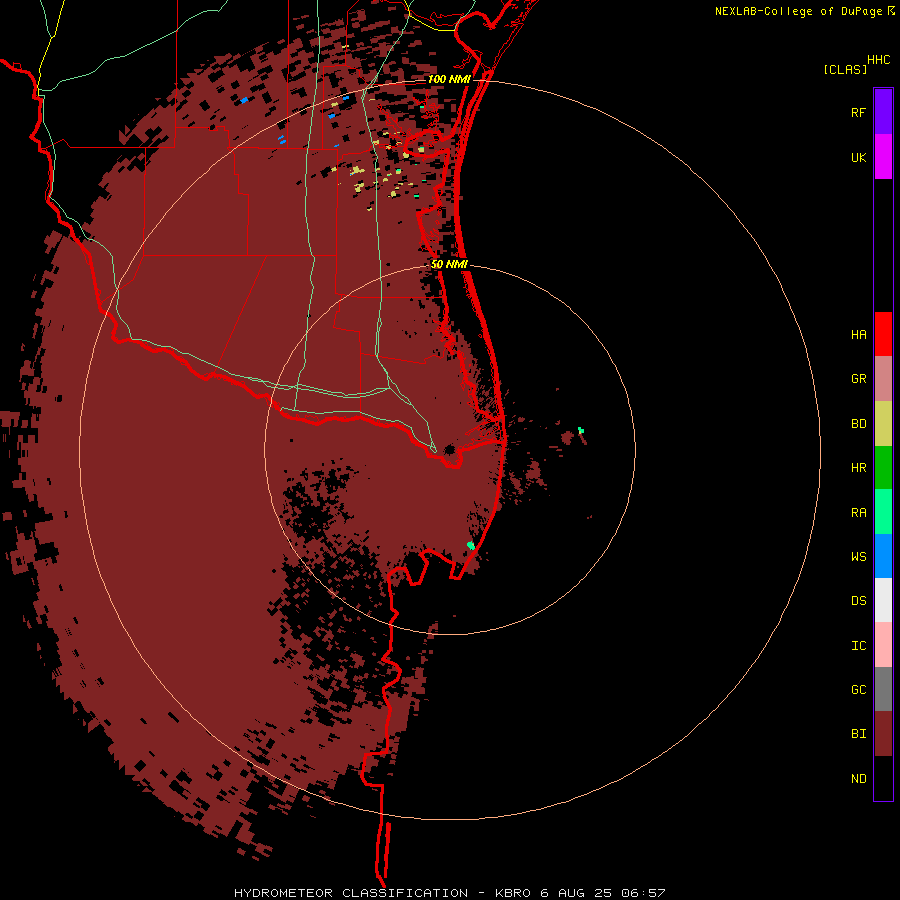Click the KBRO radar site center dot
Screen dimensions: 900x900
(449, 449)
